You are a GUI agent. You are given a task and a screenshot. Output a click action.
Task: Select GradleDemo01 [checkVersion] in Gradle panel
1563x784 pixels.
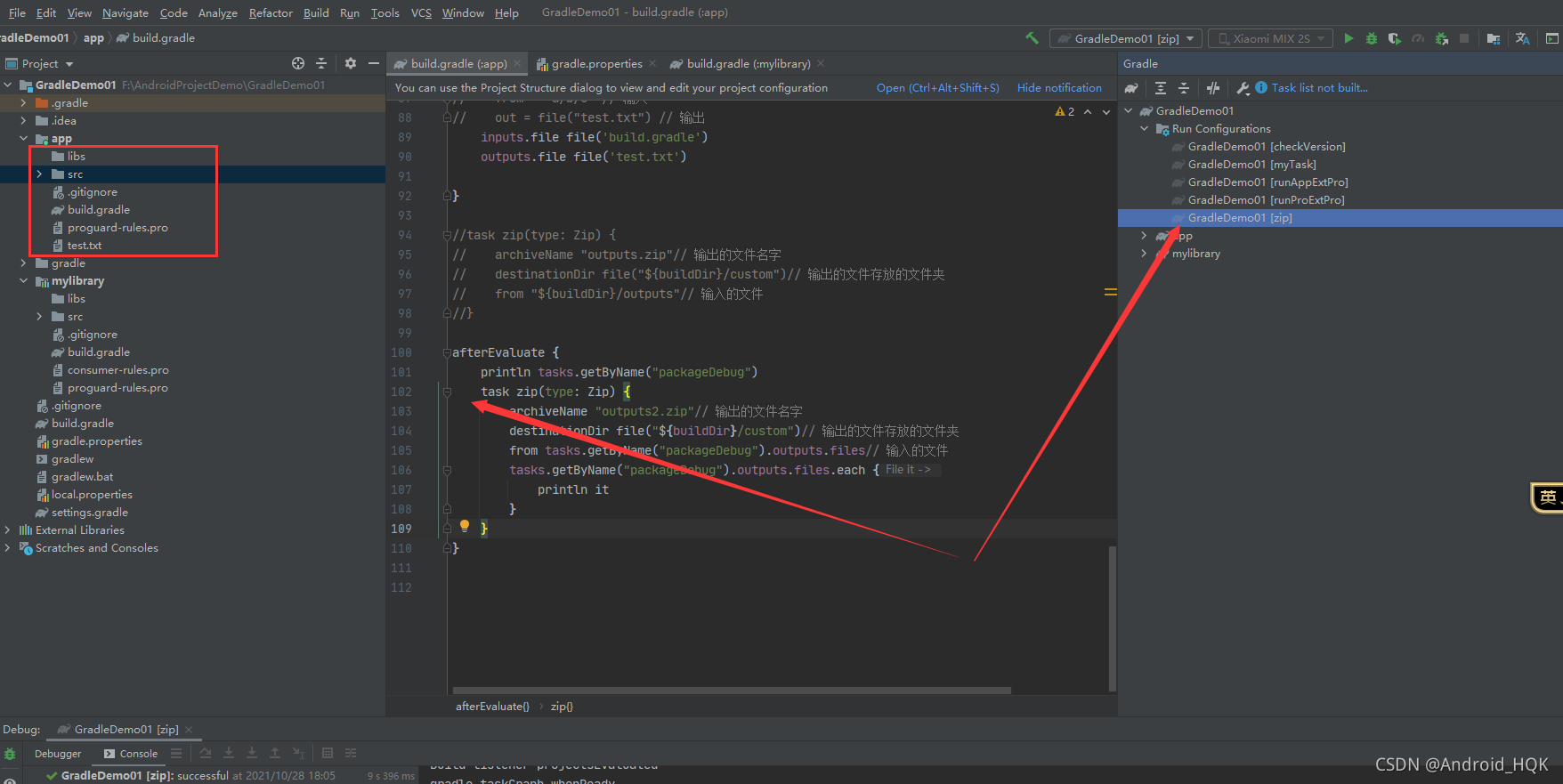point(1267,146)
